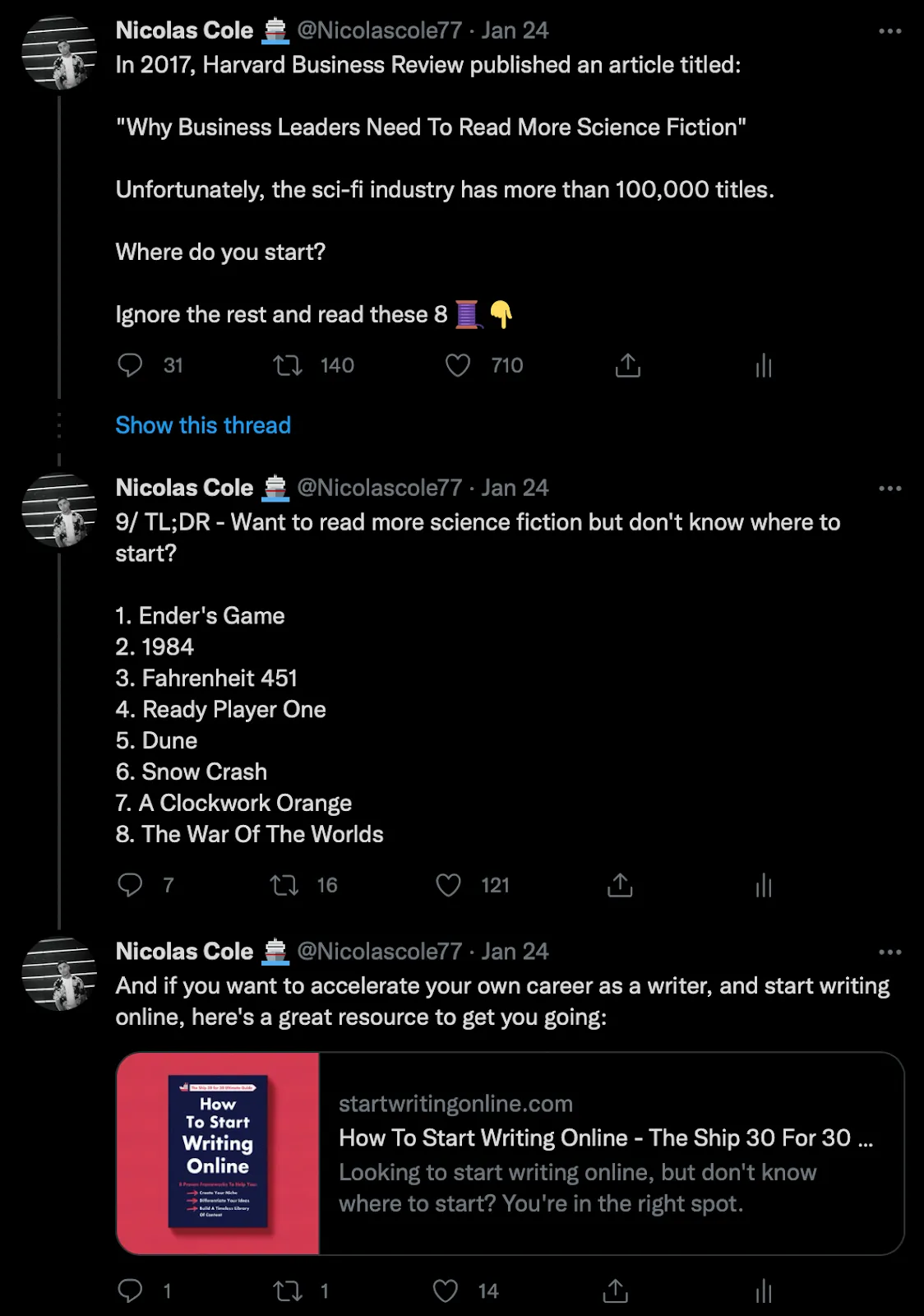Show this thread link
The image size is (924, 1316).
click(x=203, y=425)
